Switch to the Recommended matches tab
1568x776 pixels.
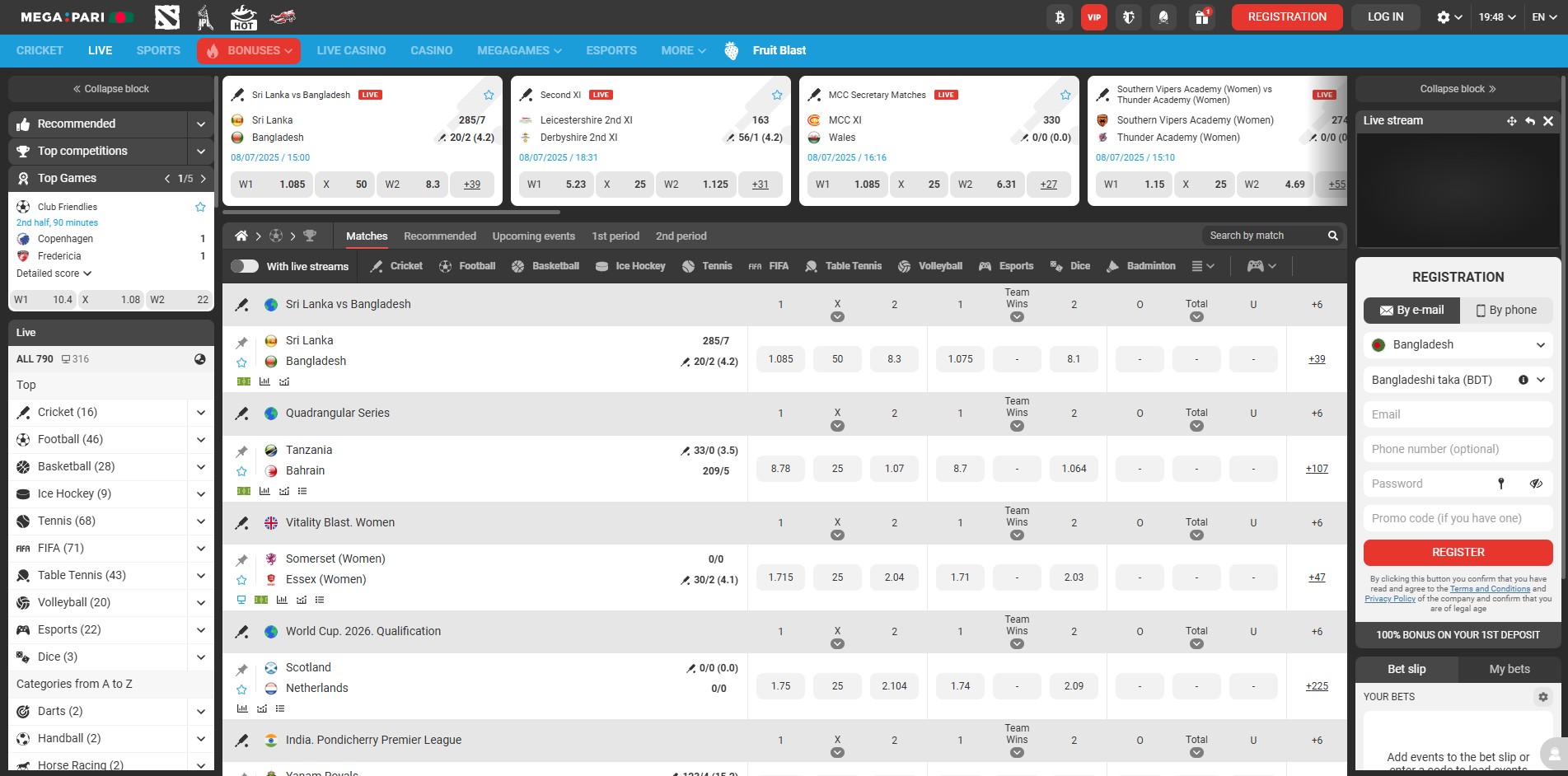[x=439, y=236]
